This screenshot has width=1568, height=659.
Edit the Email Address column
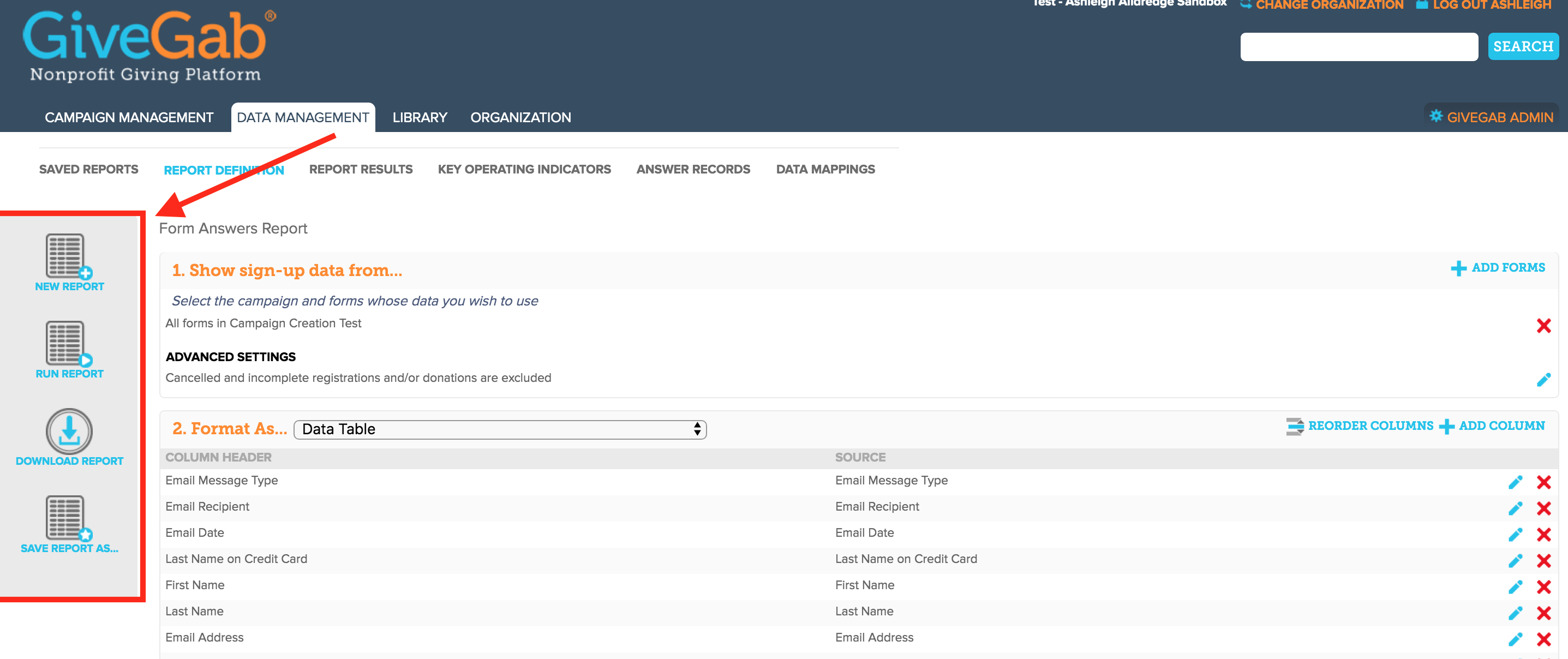(1516, 639)
